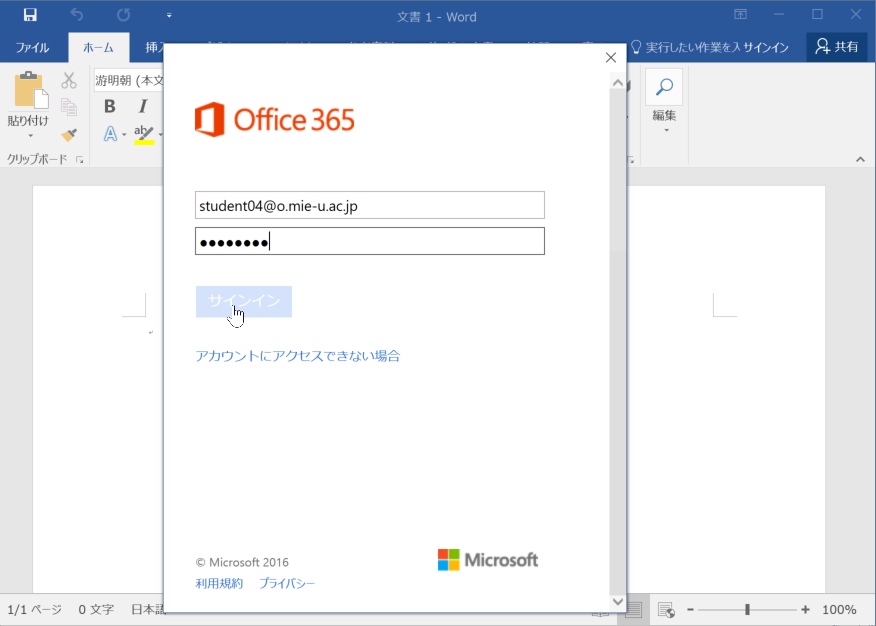The image size is (876, 626).
Task: Zoom out with the minus button
Action: coord(691,610)
